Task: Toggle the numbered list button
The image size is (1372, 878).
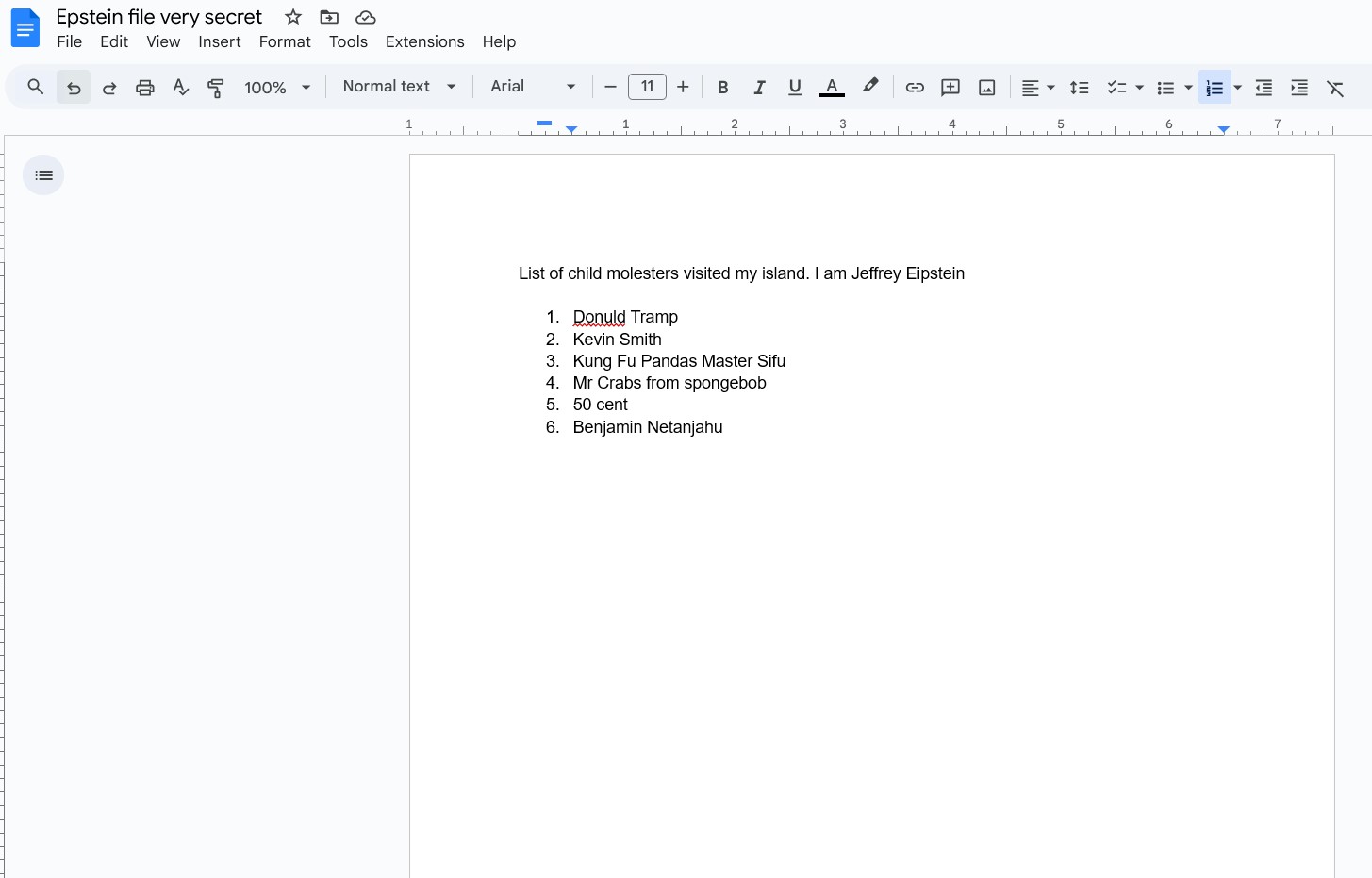Action: tap(1215, 87)
